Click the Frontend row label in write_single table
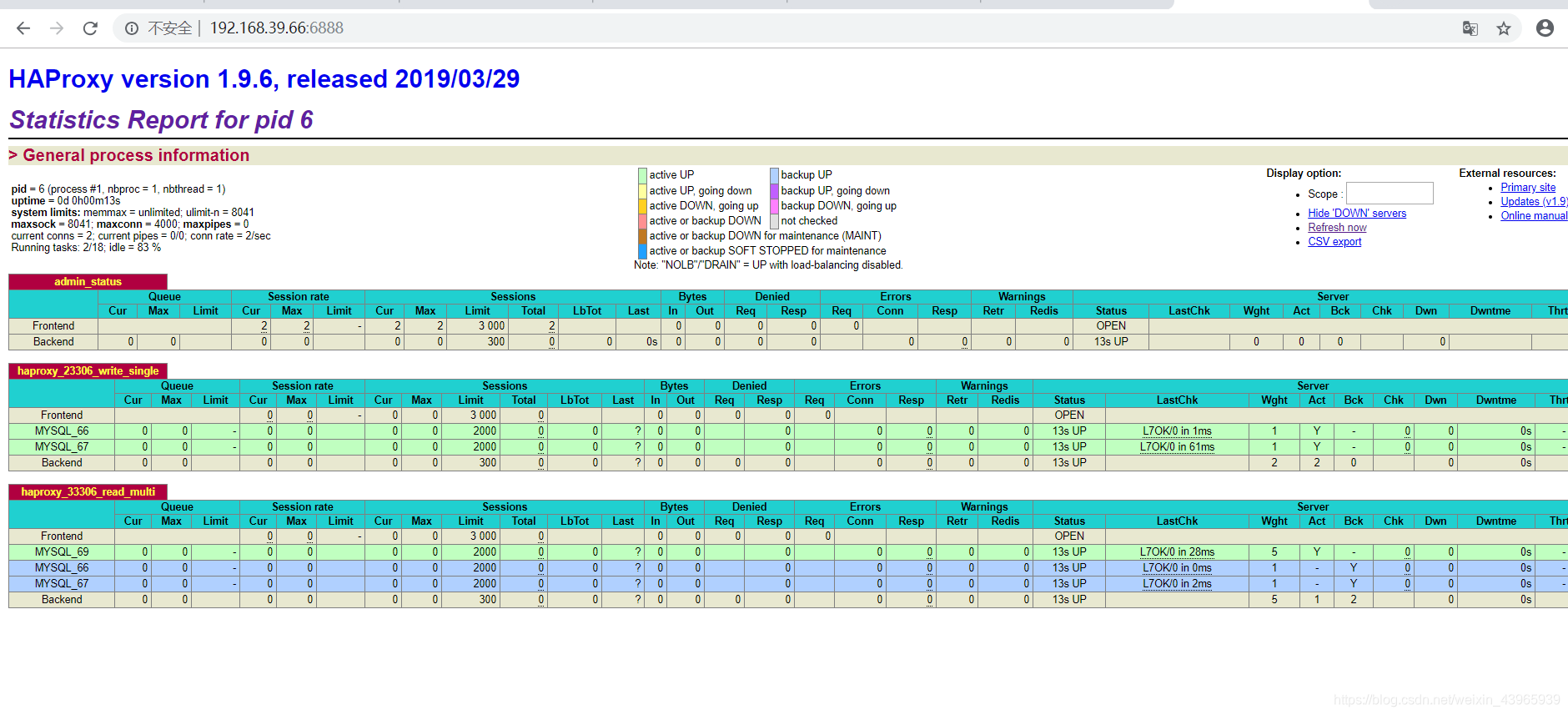This screenshot has width=1568, height=715. point(62,415)
